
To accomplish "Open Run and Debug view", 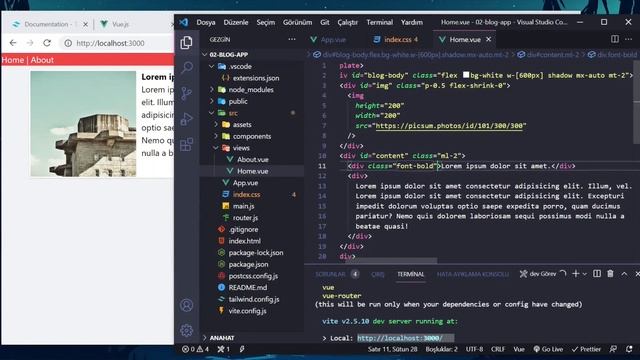I will pyautogui.click(x=187, y=119).
